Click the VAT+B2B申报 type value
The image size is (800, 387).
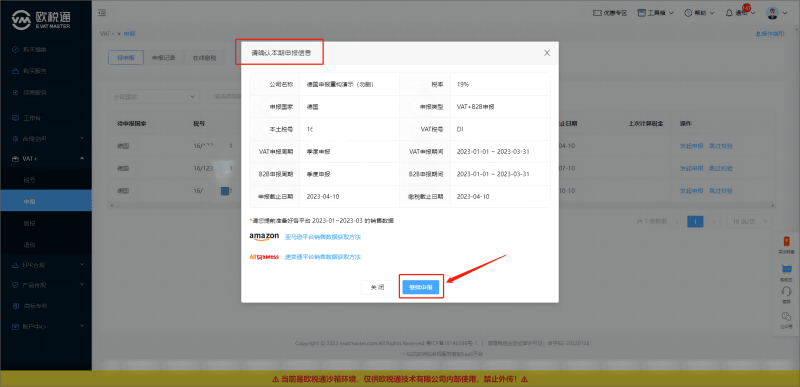click(x=476, y=107)
